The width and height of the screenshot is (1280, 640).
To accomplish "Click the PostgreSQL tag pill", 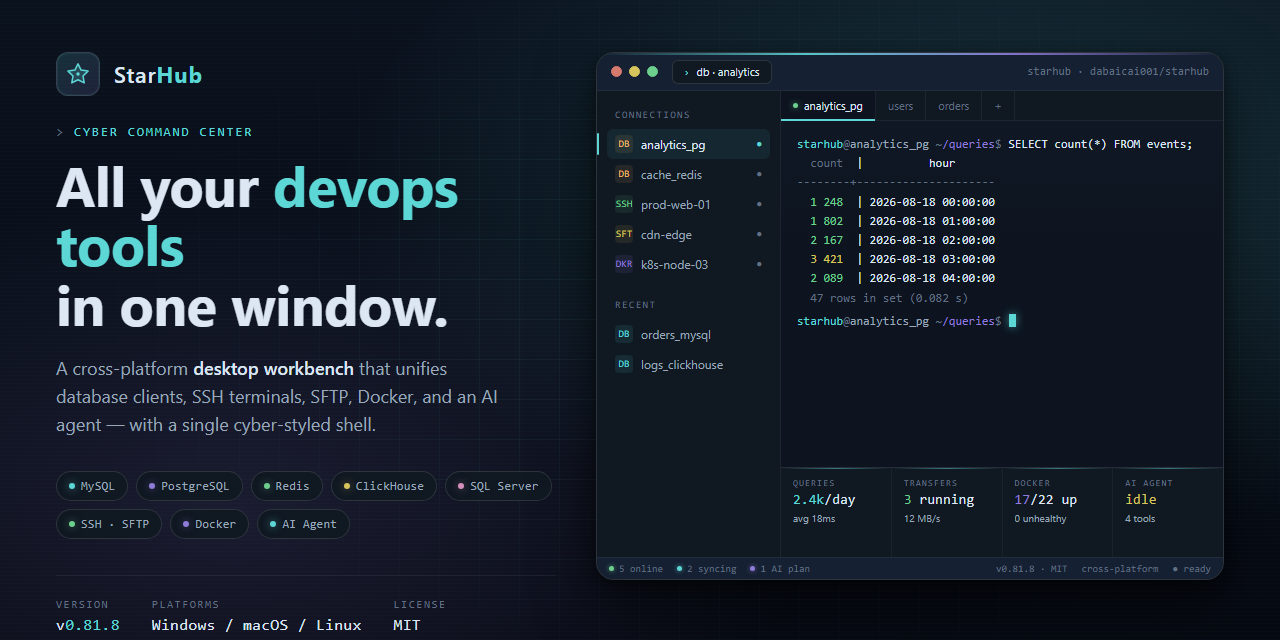I will 189,486.
